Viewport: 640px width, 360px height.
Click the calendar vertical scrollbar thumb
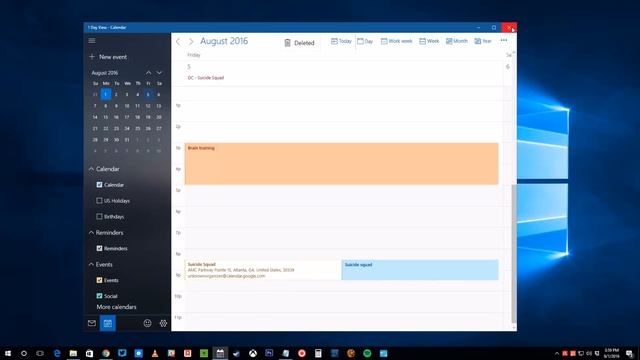[x=514, y=253]
